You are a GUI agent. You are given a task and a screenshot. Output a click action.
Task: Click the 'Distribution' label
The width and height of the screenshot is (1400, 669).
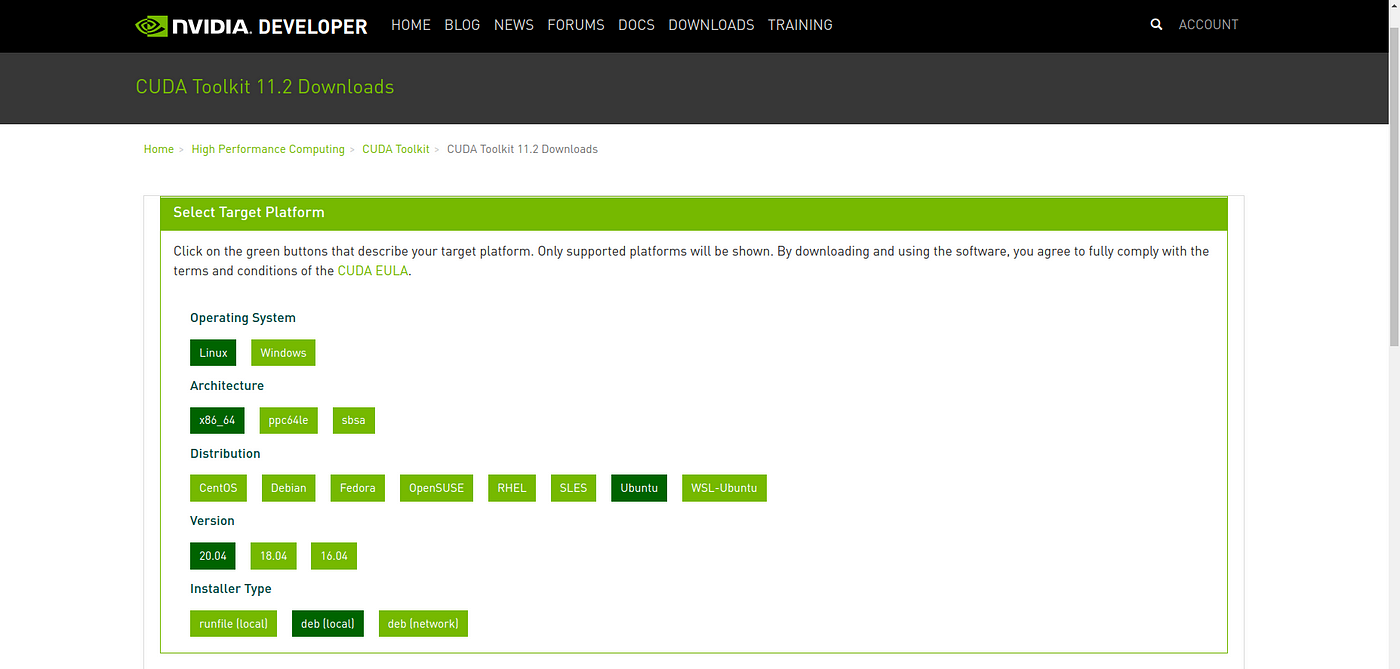(x=225, y=454)
